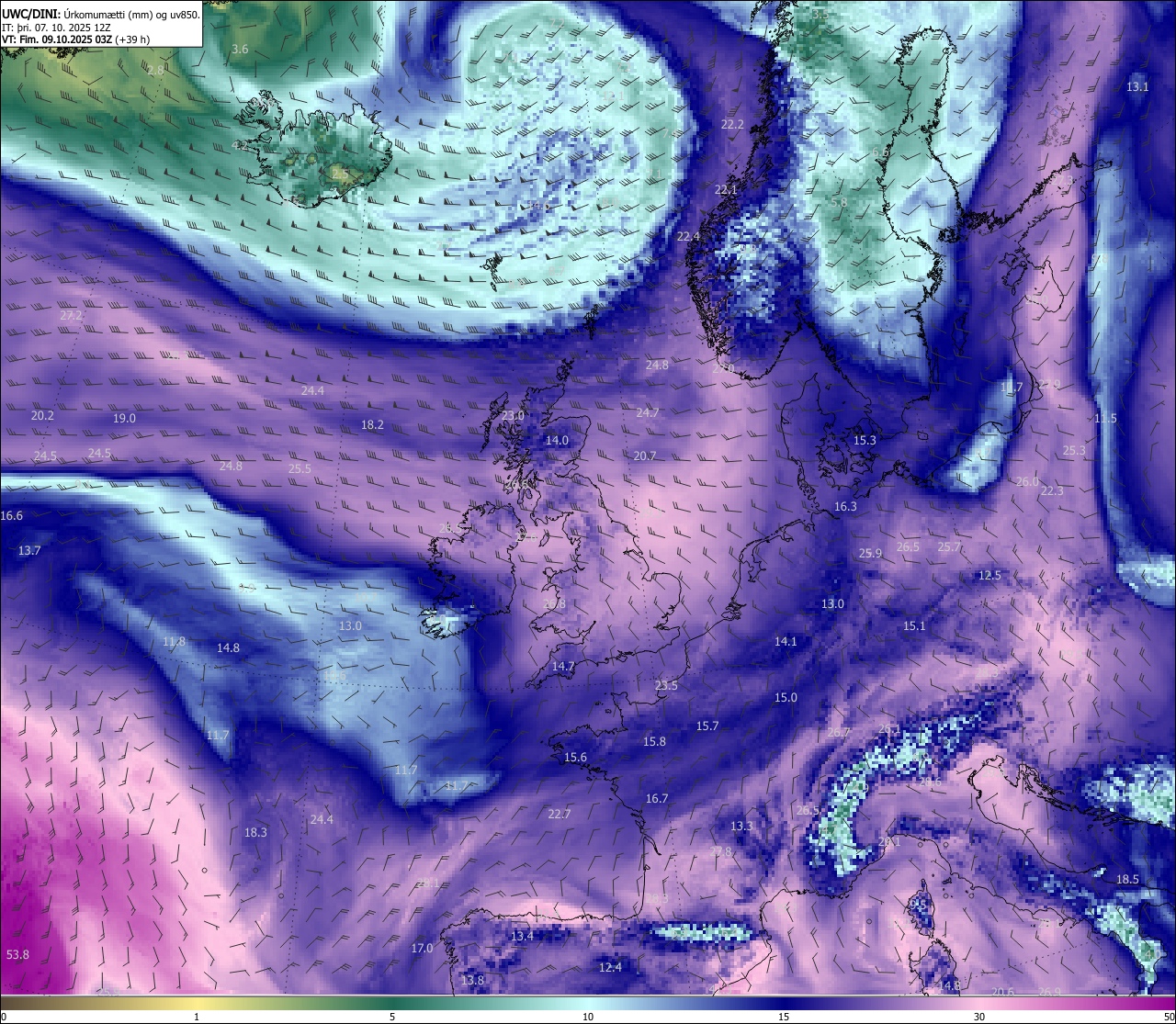Viewport: 1176px width, 1024px height.
Task: Click the 23.5 value label
Action: pos(666,685)
